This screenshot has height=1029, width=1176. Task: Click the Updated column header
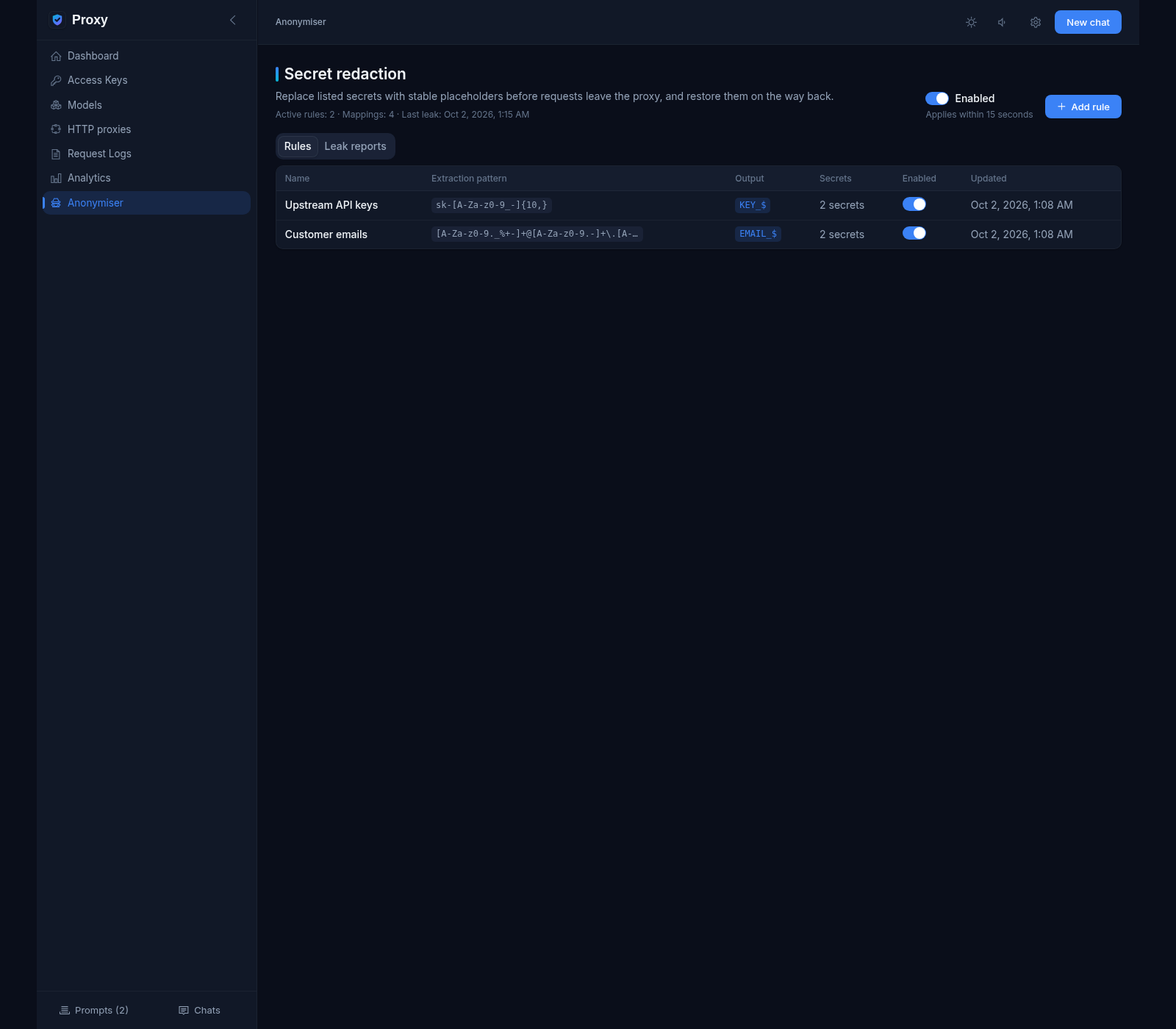(x=989, y=179)
